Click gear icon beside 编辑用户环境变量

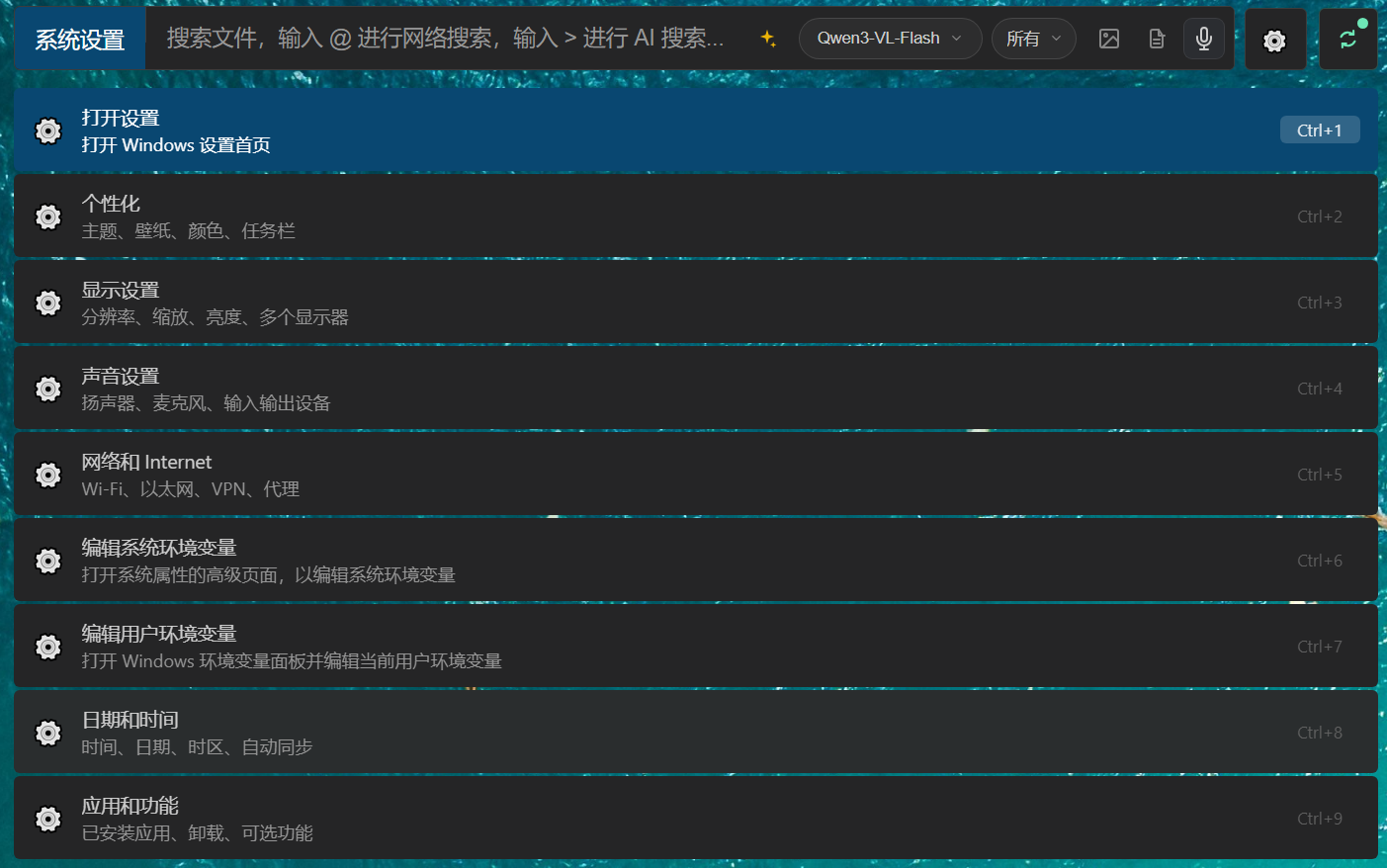(x=48, y=647)
